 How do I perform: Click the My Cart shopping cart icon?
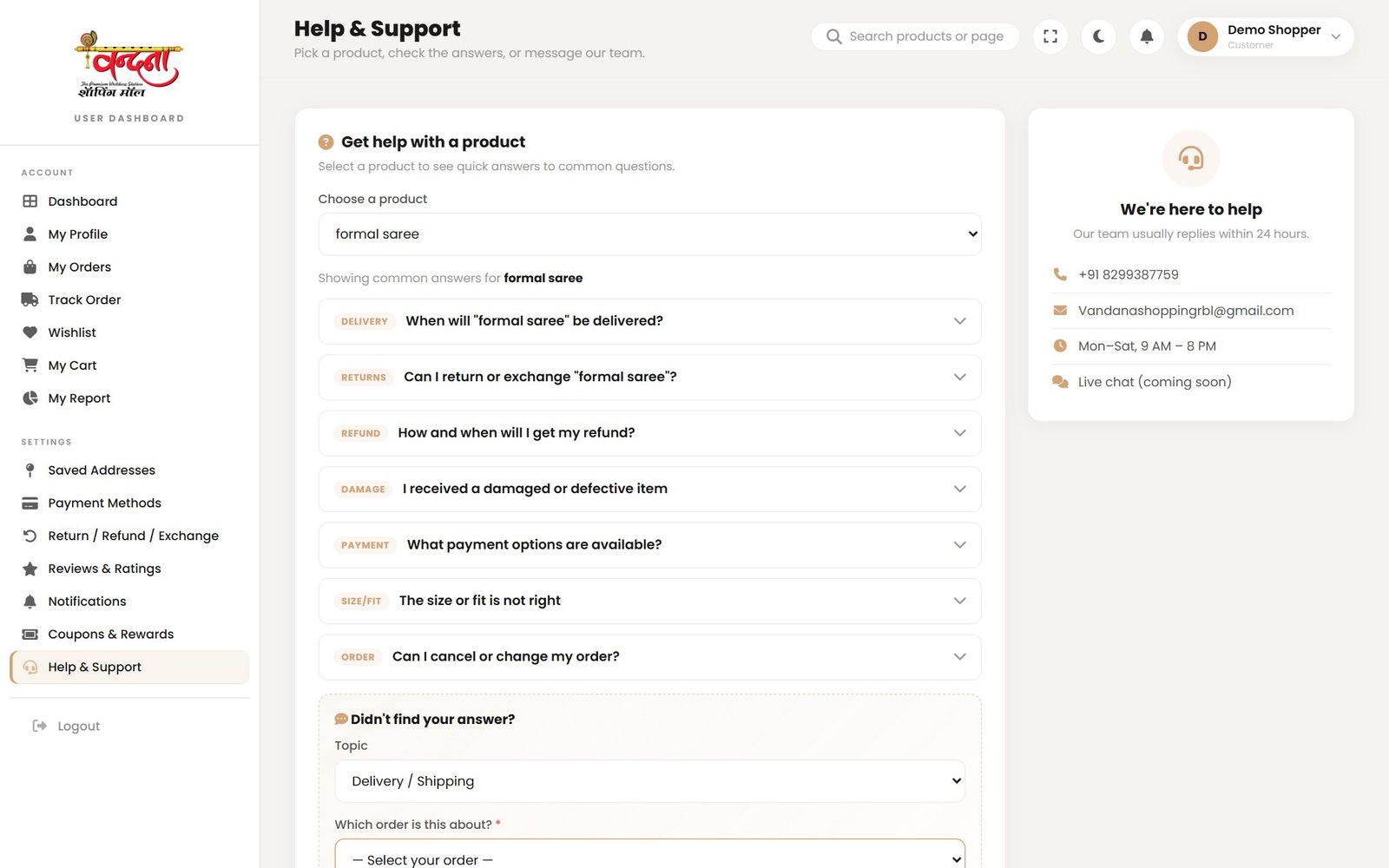pyautogui.click(x=30, y=365)
